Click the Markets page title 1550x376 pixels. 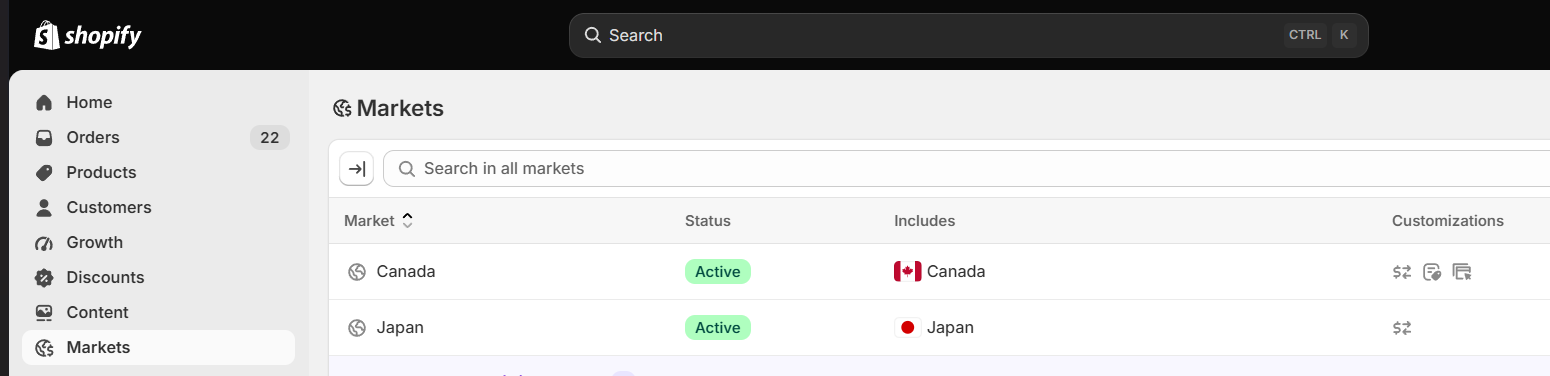click(400, 109)
